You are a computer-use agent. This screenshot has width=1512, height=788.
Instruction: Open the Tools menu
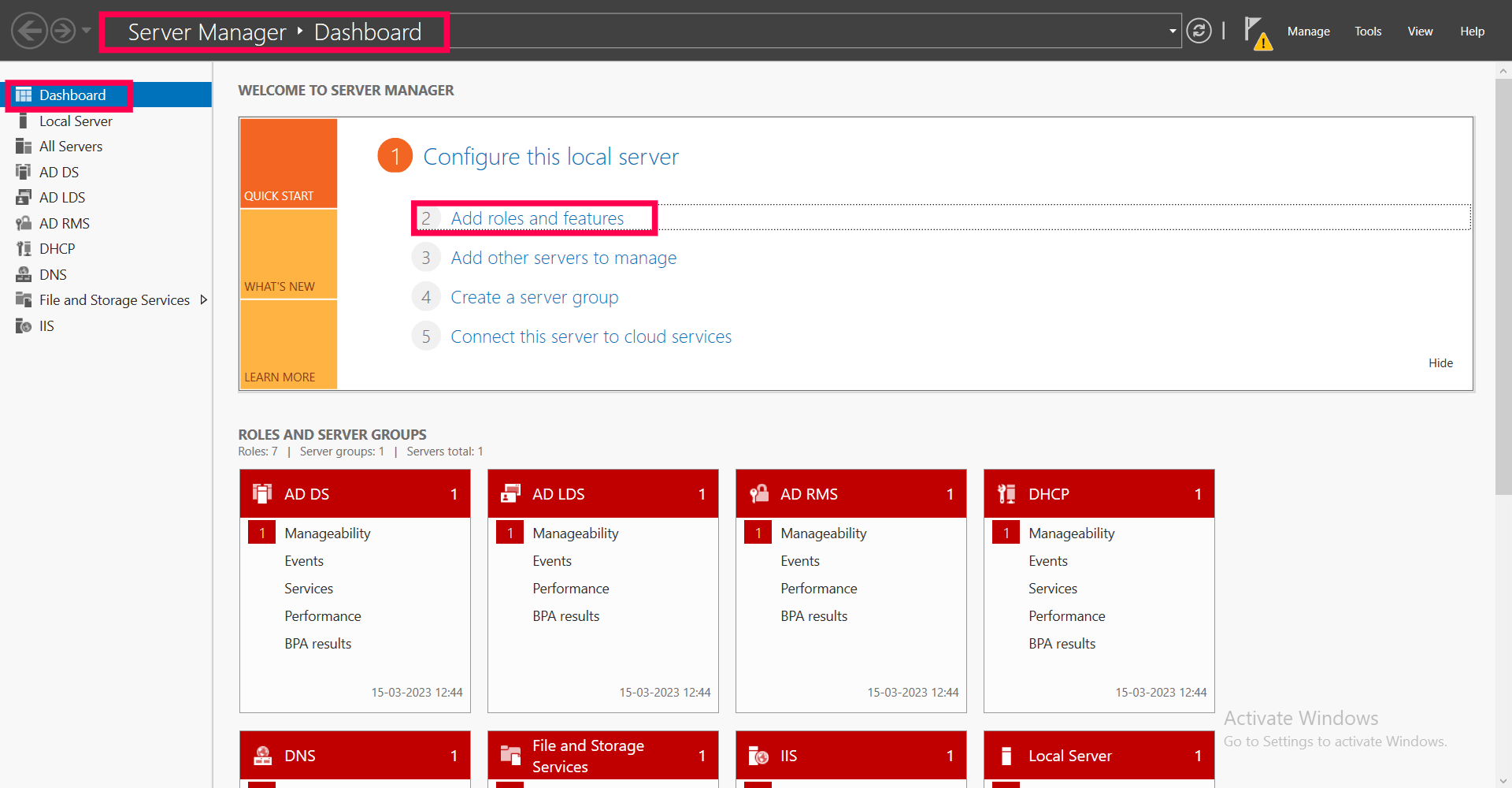pos(1368,32)
